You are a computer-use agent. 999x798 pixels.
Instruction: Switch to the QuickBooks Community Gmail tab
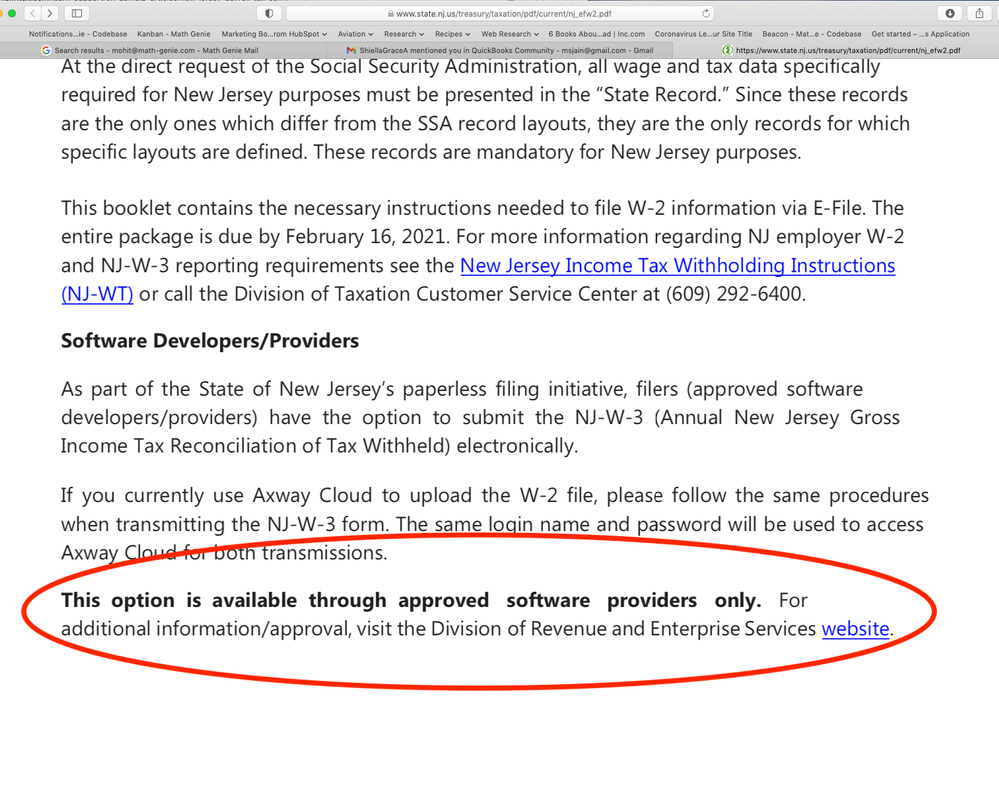500,50
